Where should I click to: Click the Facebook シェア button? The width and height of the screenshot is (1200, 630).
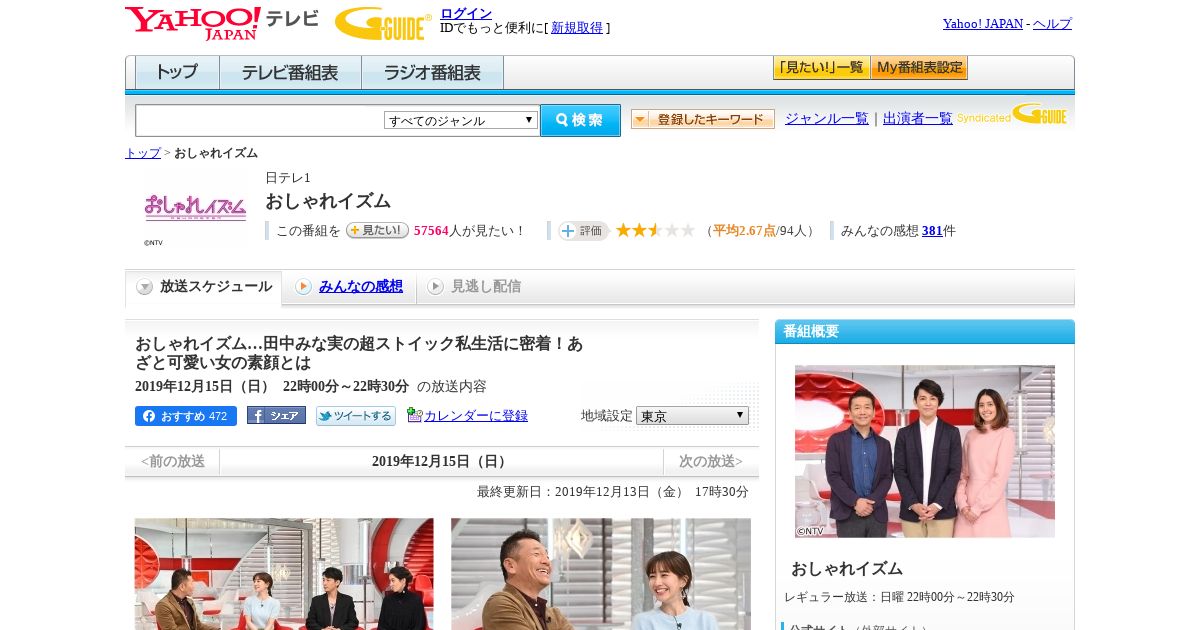point(276,415)
